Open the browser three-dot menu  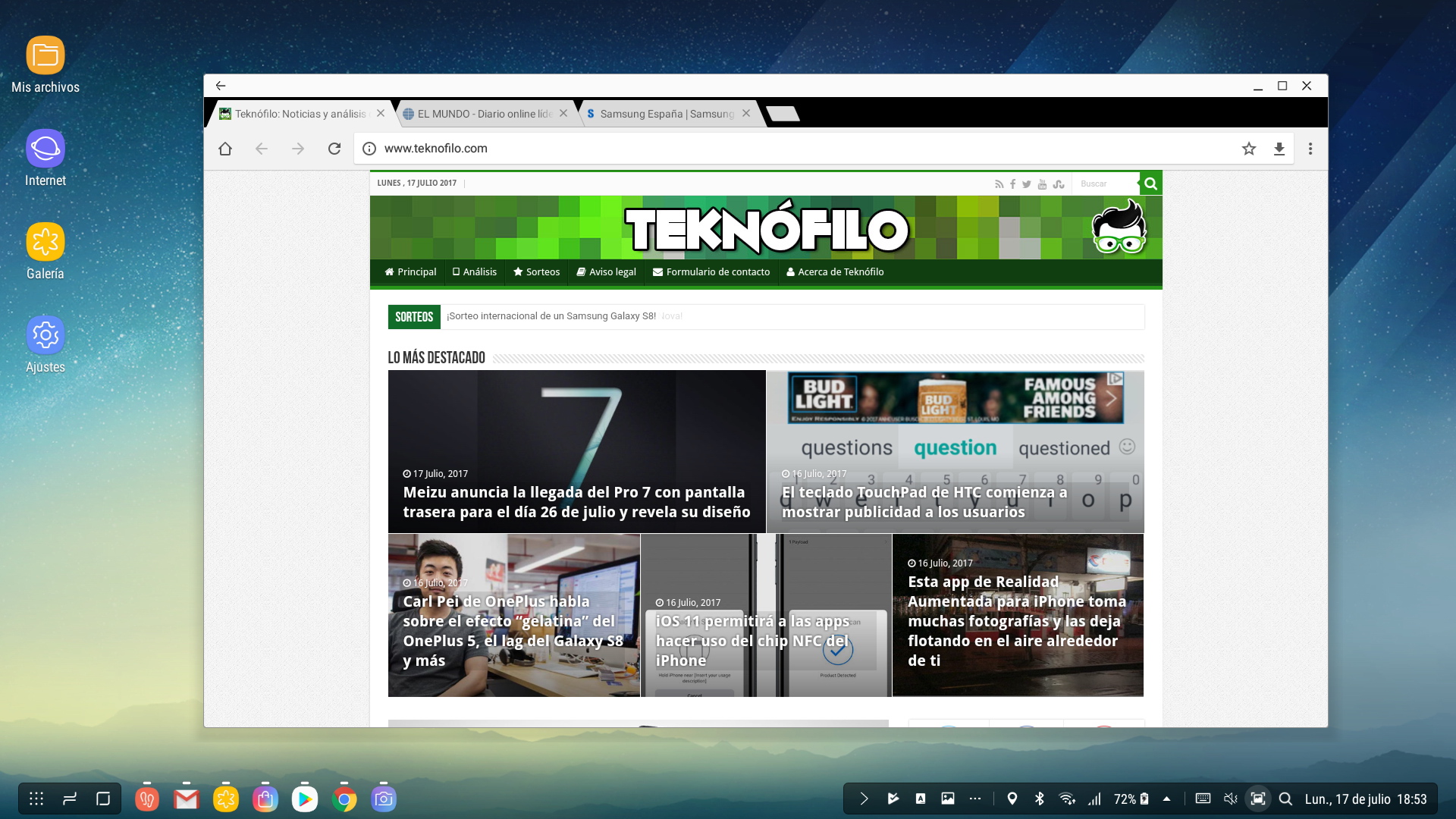[1310, 149]
